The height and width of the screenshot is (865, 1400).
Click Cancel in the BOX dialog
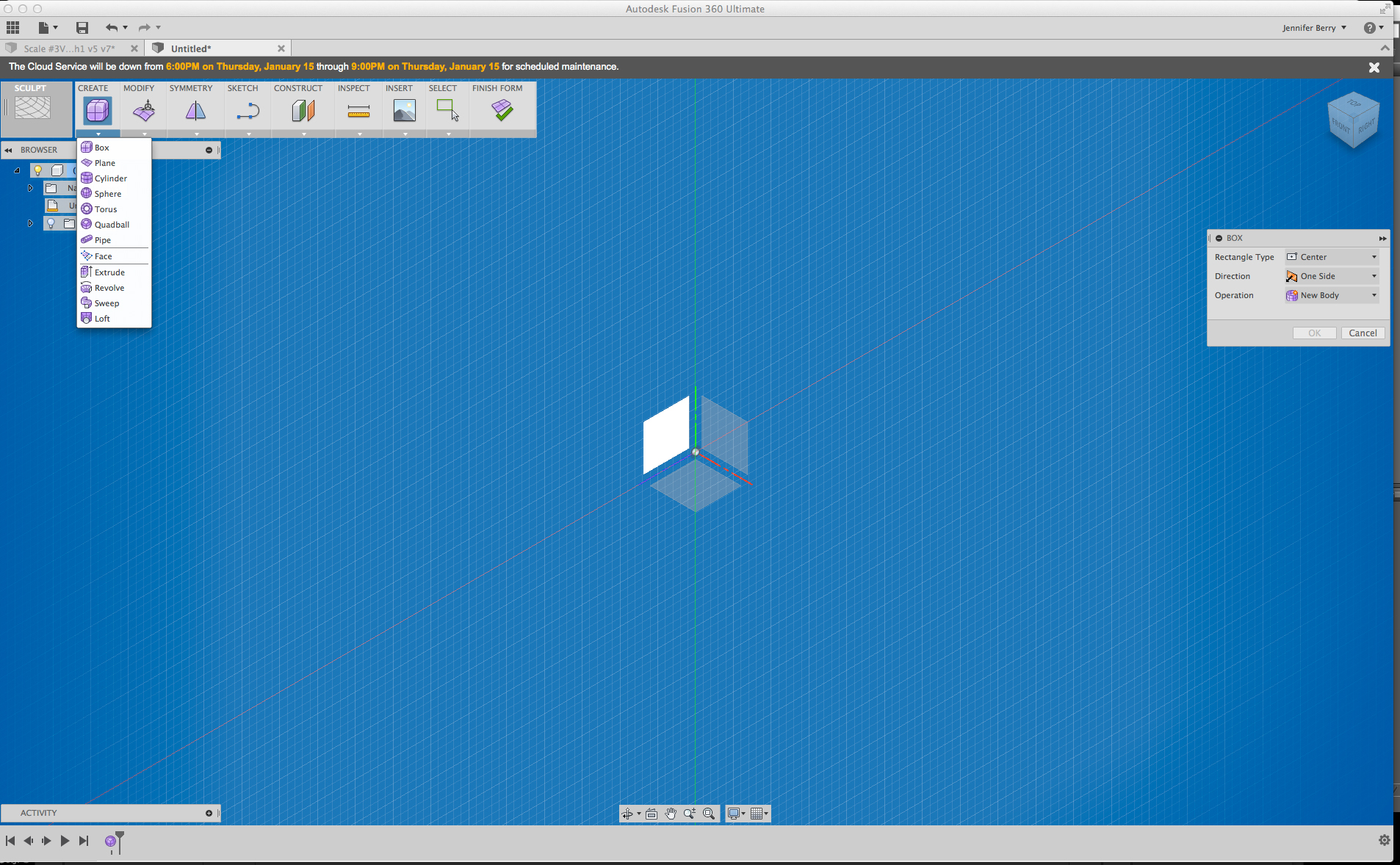point(1363,333)
